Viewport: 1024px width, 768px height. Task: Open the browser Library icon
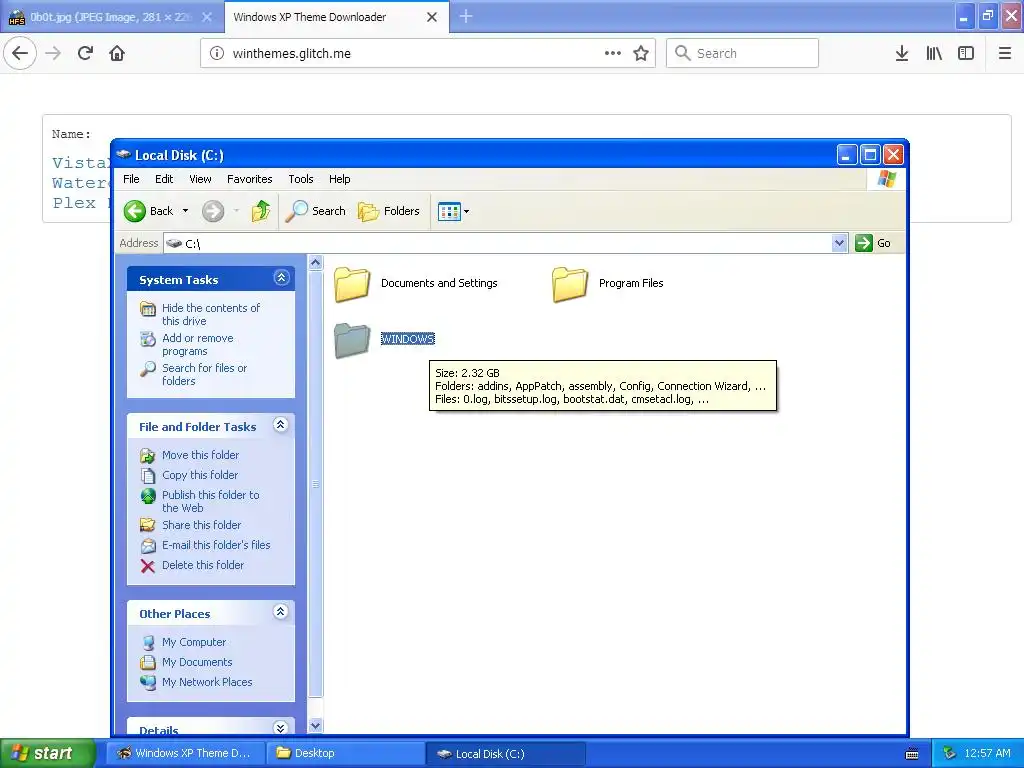[934, 53]
